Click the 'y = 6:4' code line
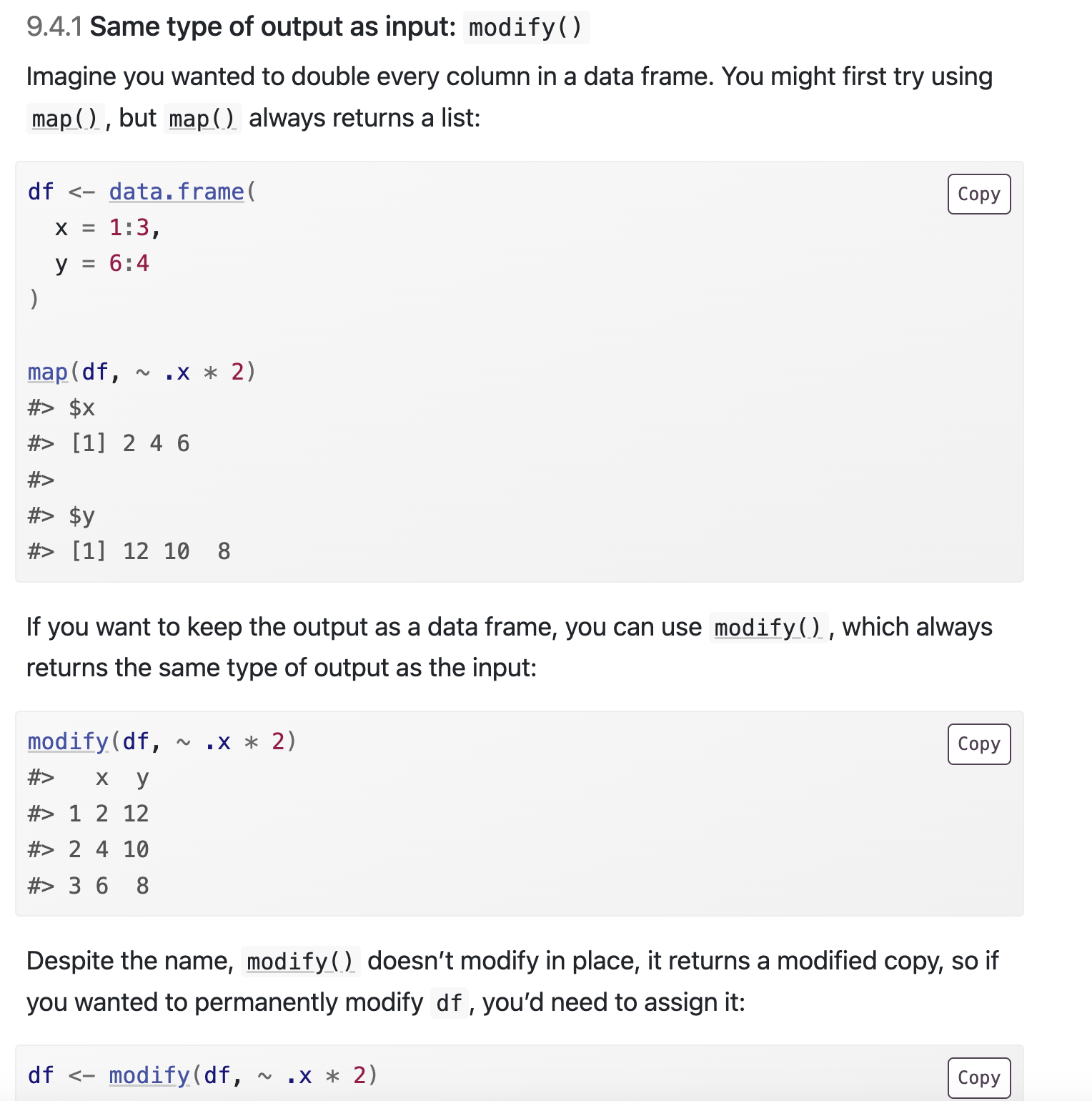The image size is (1092, 1101). point(102,263)
